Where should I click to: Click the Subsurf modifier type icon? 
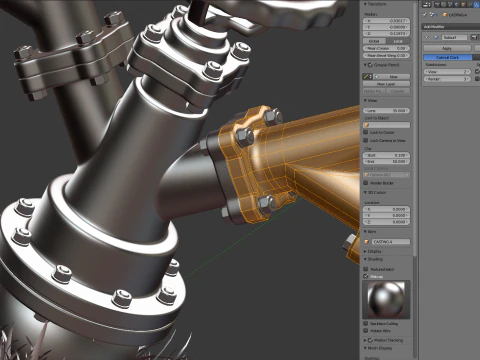pyautogui.click(x=436, y=37)
